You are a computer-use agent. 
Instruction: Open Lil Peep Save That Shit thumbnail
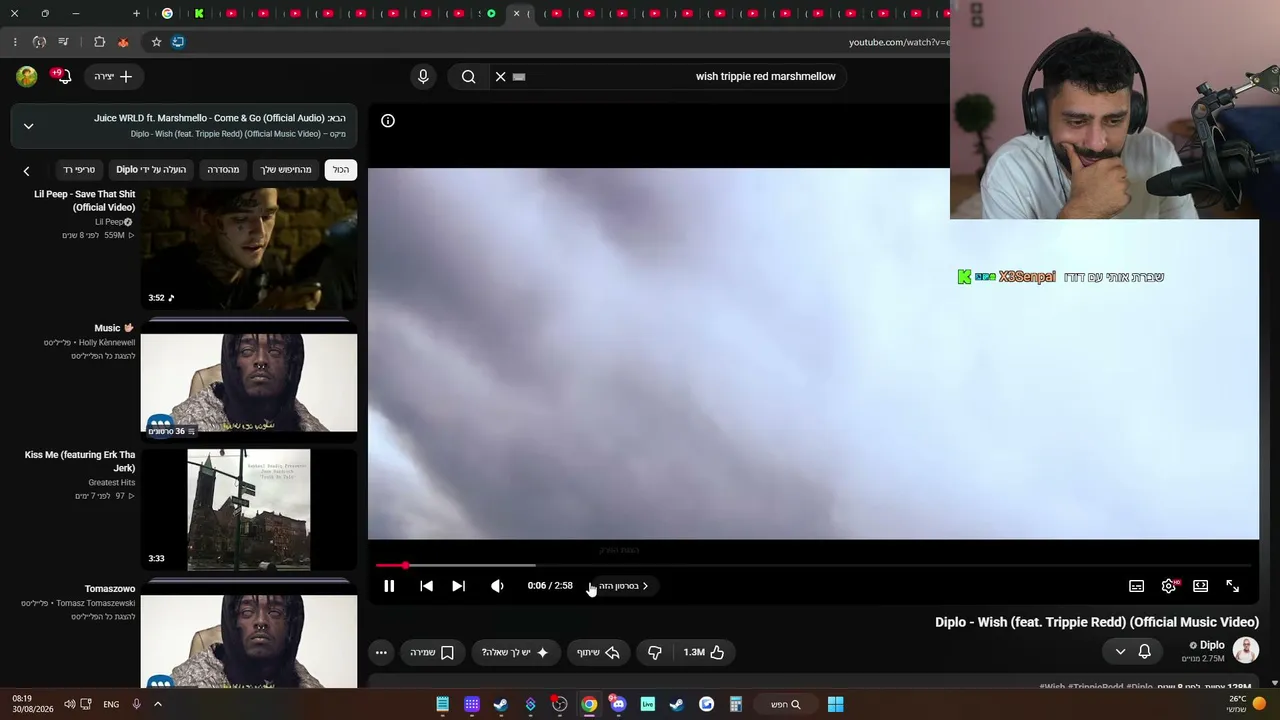point(249,249)
